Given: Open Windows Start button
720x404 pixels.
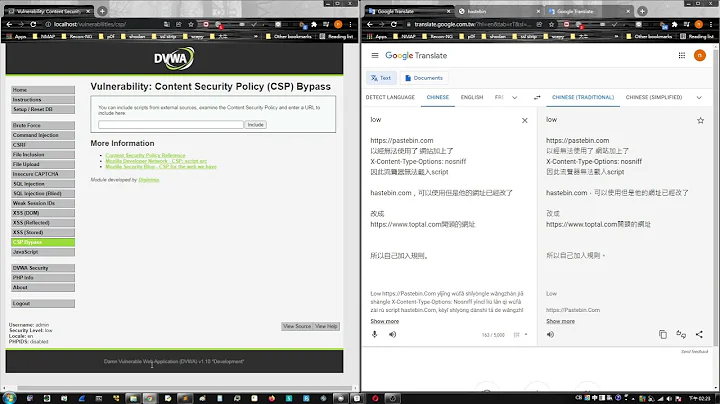Looking at the screenshot, I should tap(9, 398).
